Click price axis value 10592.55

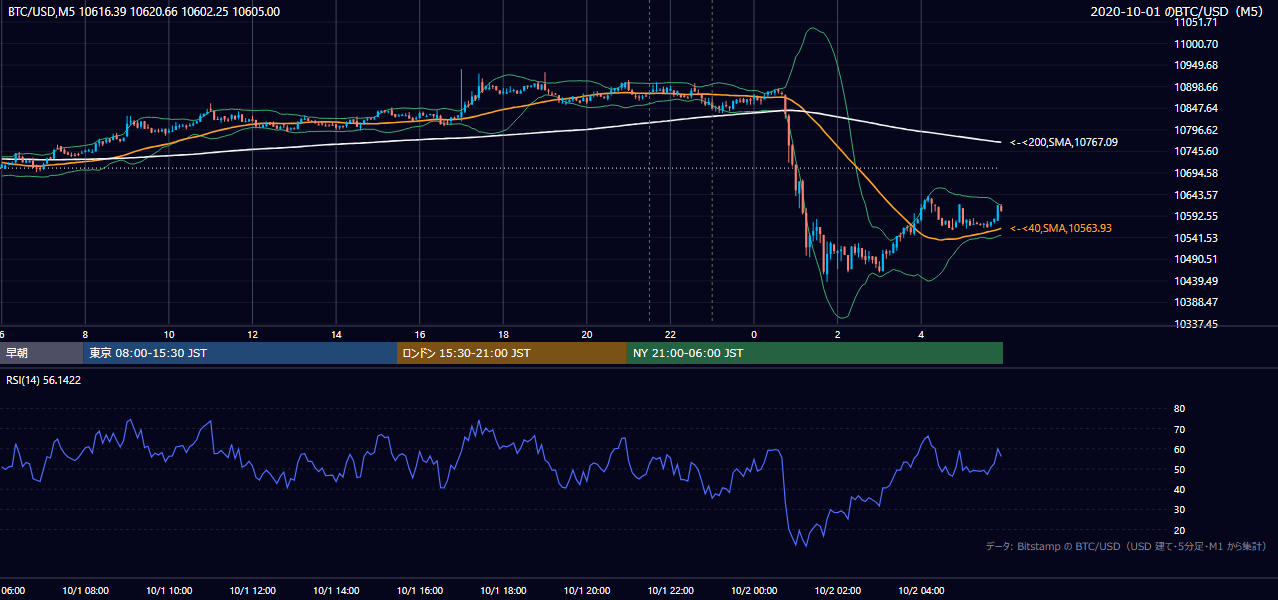(x=1197, y=216)
